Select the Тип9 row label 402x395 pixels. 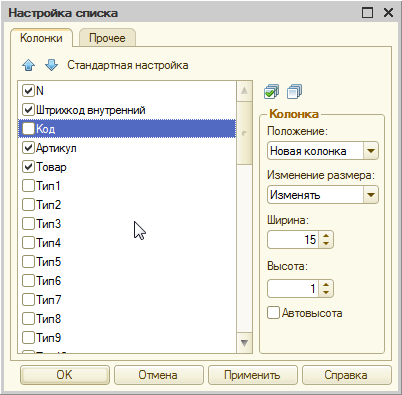coord(48,338)
